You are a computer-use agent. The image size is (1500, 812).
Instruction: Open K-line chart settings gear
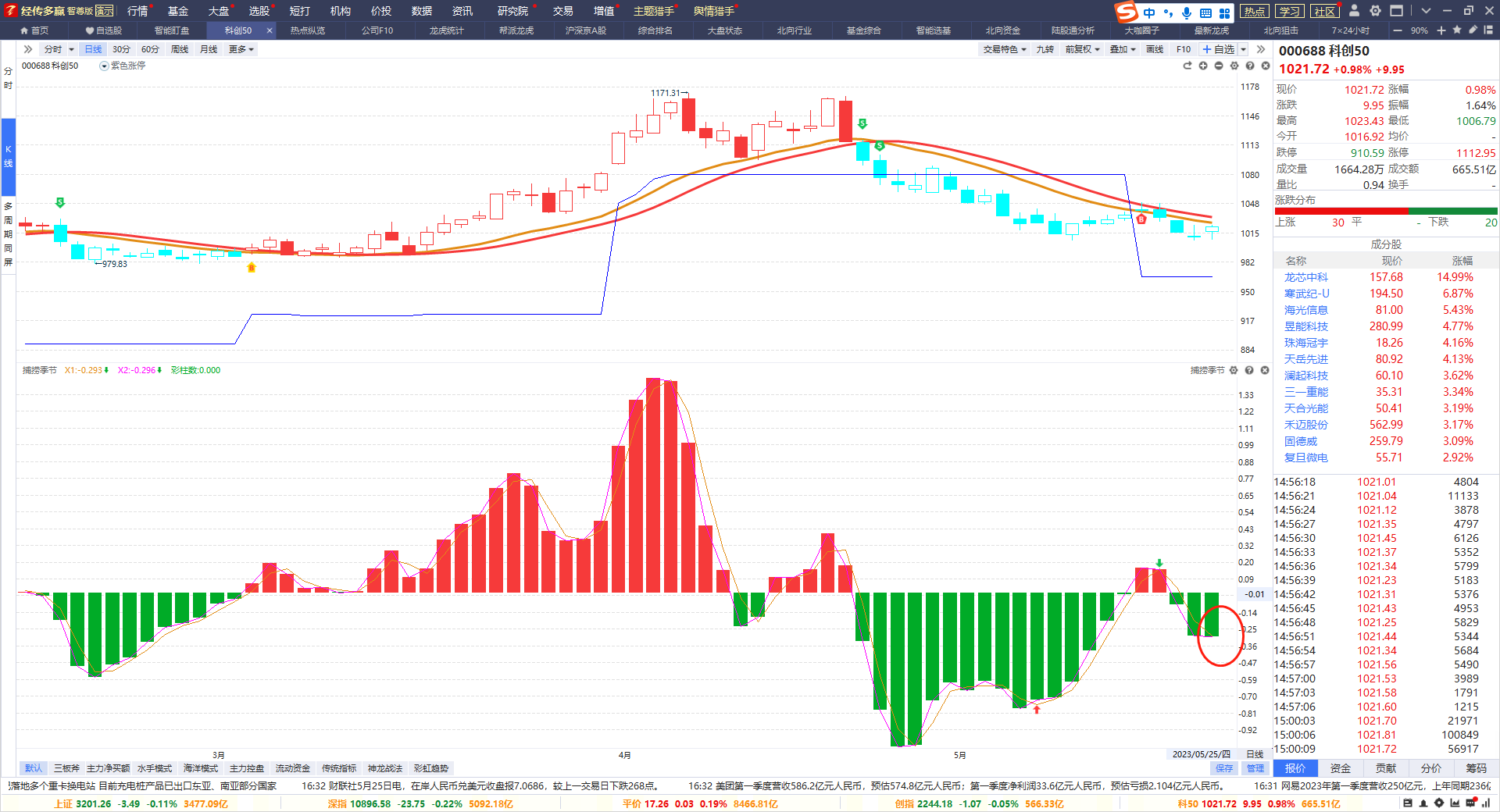point(1234,66)
